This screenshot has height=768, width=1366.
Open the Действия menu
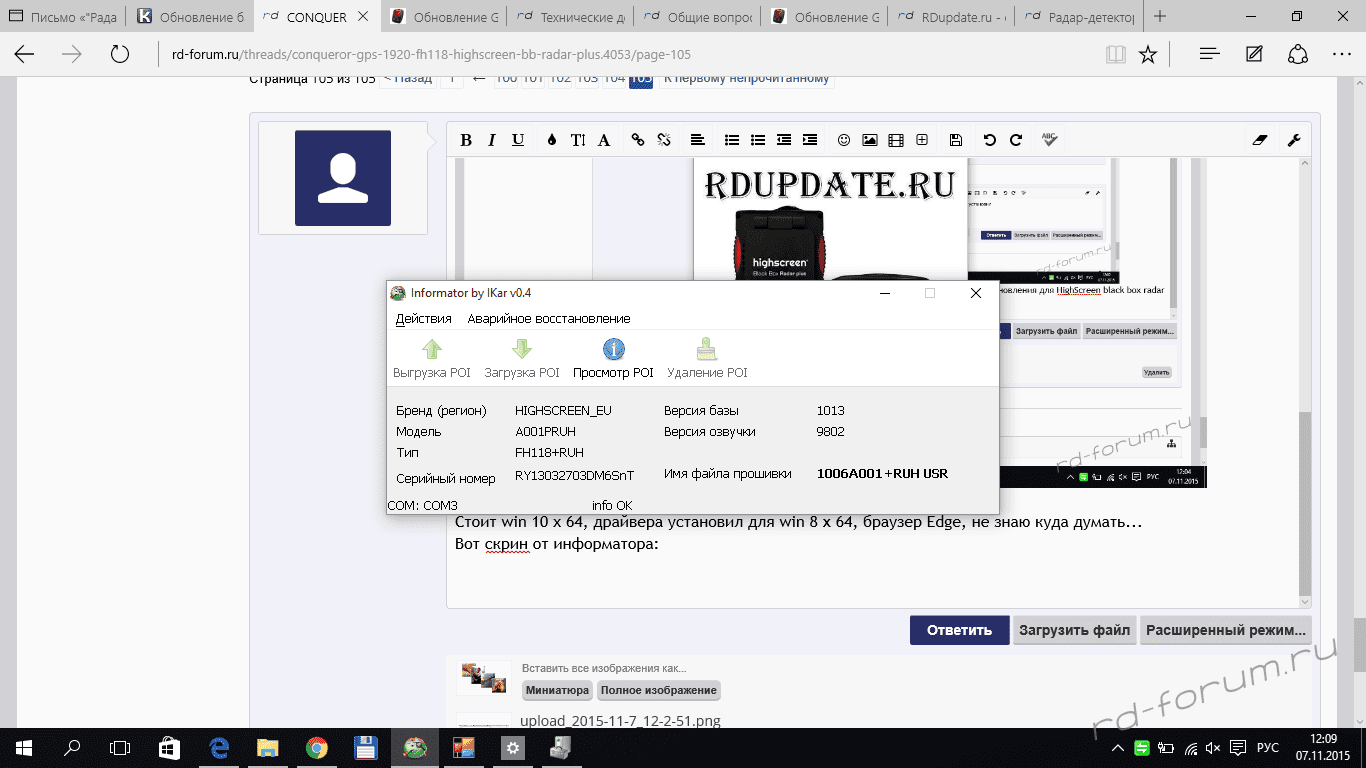423,318
